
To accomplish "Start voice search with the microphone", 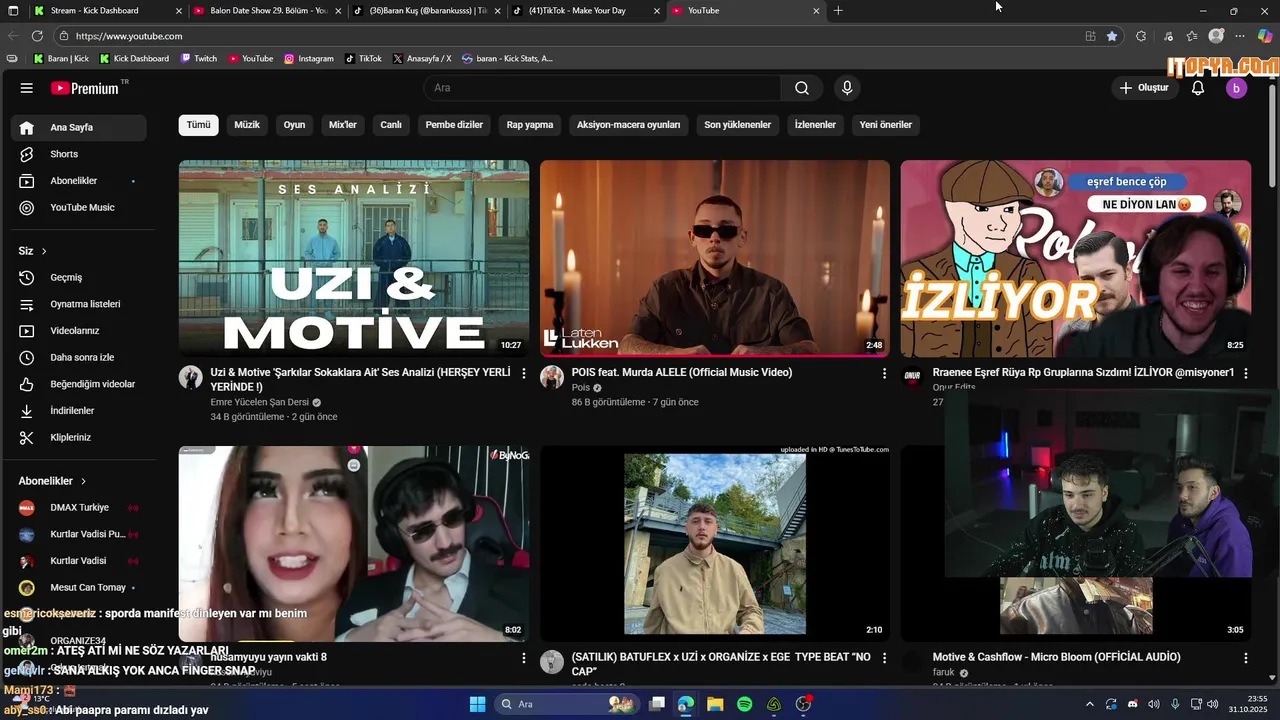I will click(847, 88).
